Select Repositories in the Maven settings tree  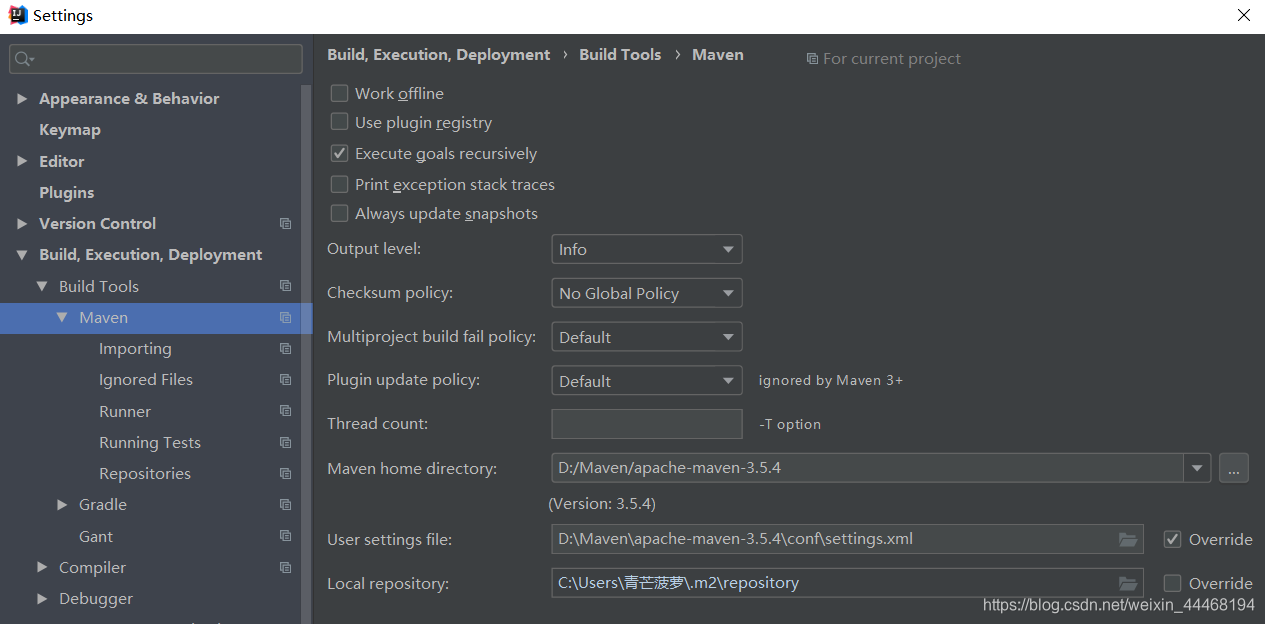click(x=144, y=472)
